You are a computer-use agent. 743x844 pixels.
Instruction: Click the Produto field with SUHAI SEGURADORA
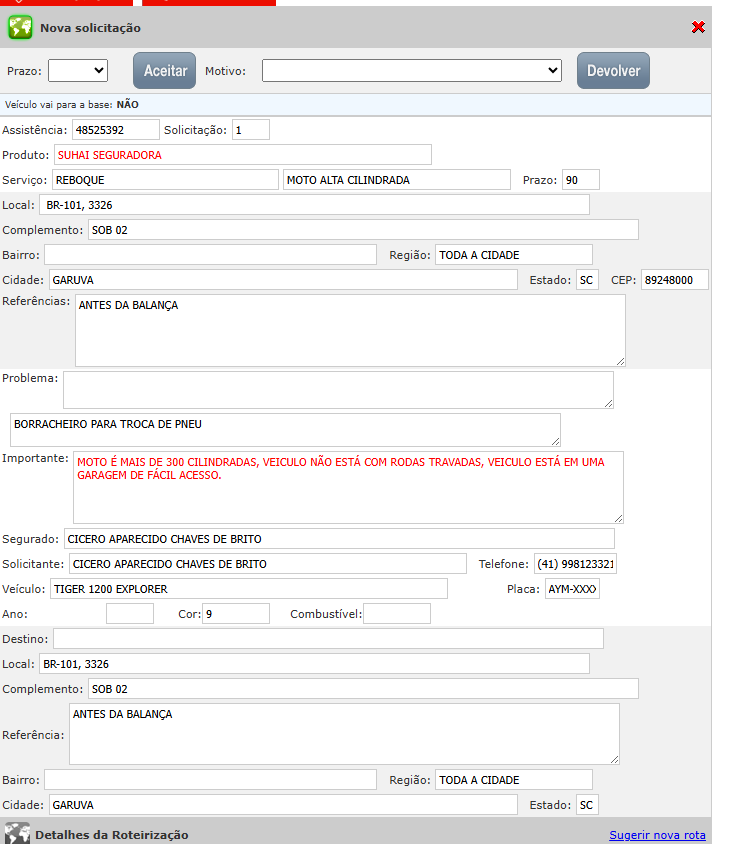(242, 155)
